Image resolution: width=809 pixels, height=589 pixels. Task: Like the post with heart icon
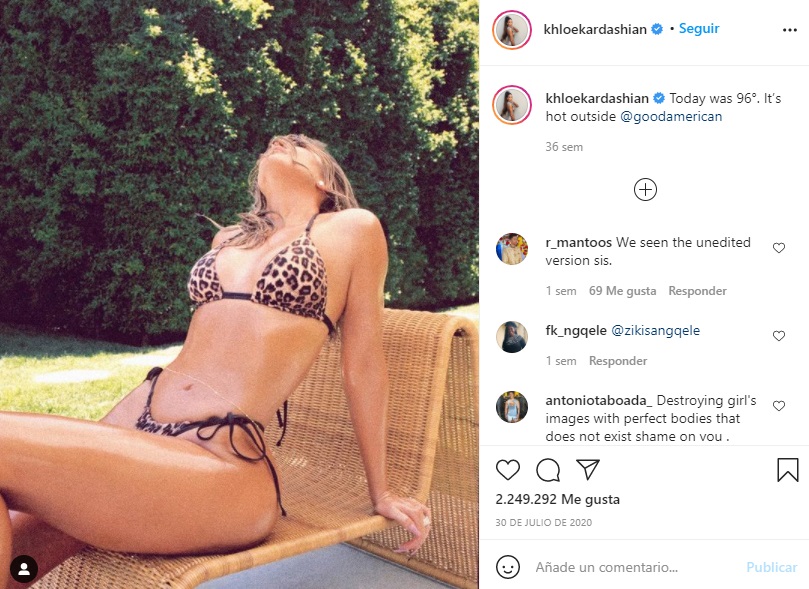[x=508, y=470]
